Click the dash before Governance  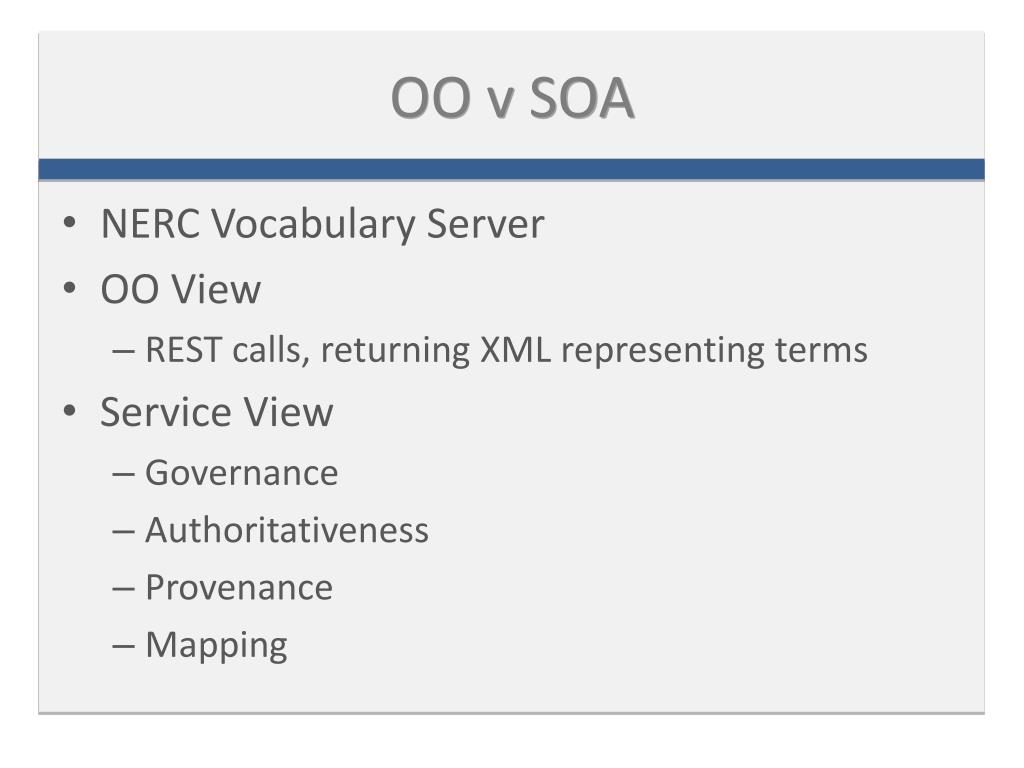[123, 474]
